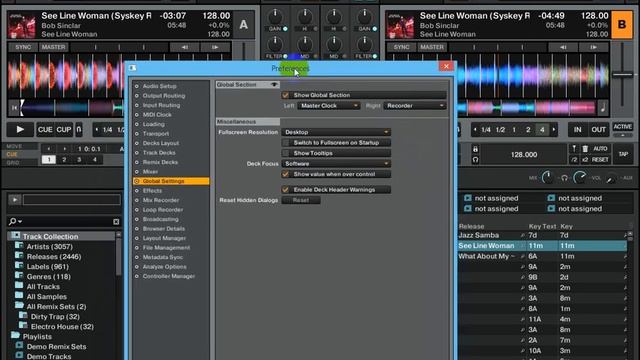This screenshot has width=640, height=360.
Task: Open Mixer preferences page
Action: point(150,171)
